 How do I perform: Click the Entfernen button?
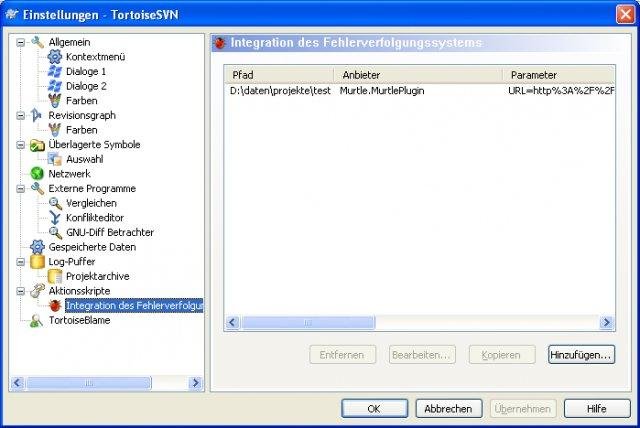(342, 355)
